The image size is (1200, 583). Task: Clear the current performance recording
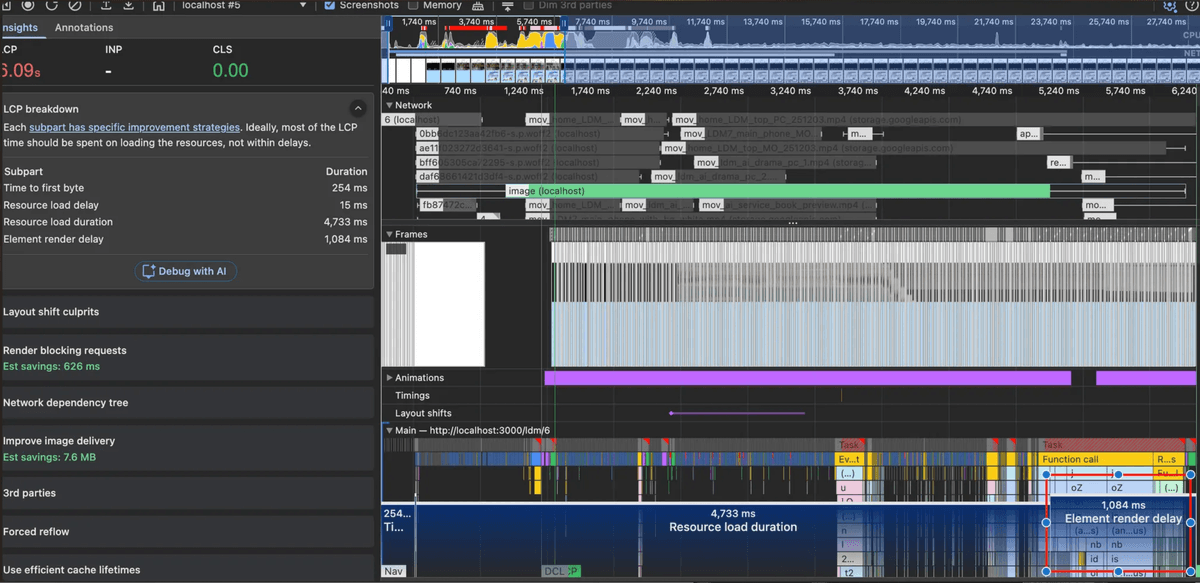tap(75, 6)
